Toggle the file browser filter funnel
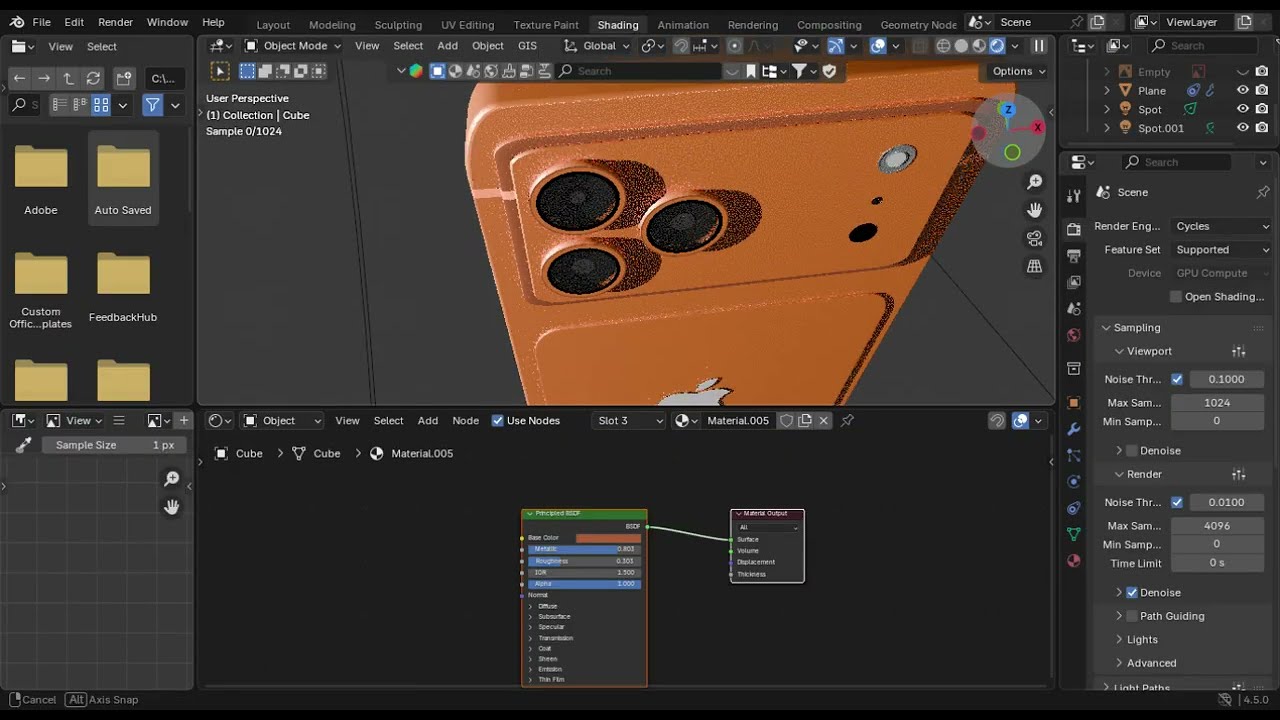Image resolution: width=1280 pixels, height=720 pixels. tap(153, 105)
